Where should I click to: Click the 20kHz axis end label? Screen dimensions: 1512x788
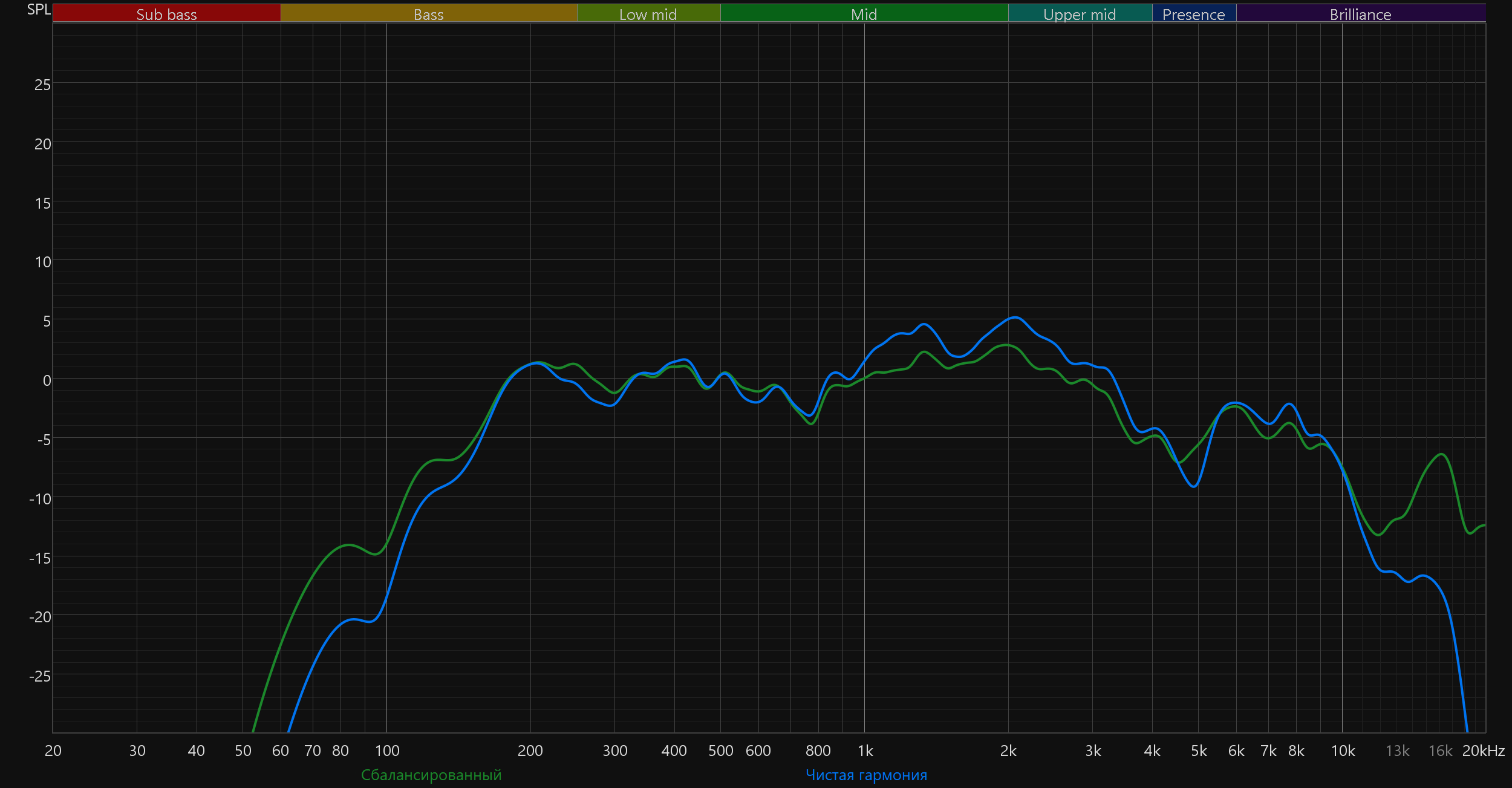click(x=1483, y=751)
